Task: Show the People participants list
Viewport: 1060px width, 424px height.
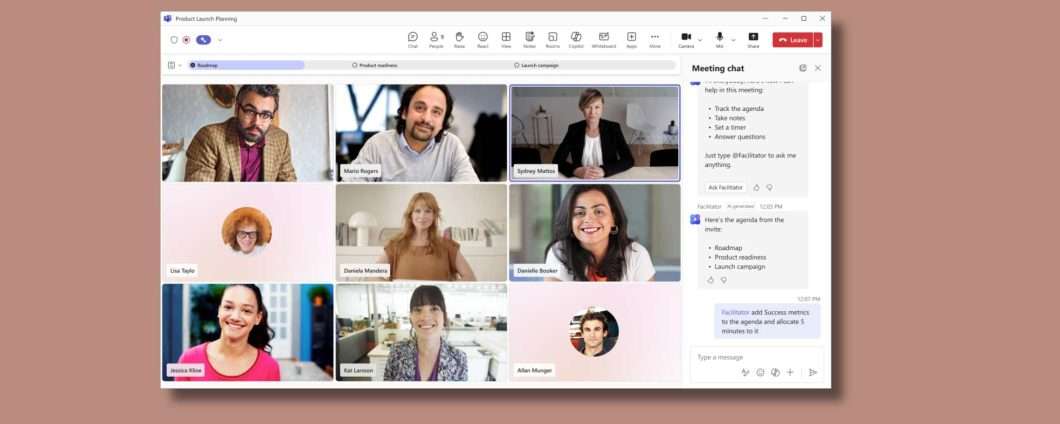Action: 436,39
